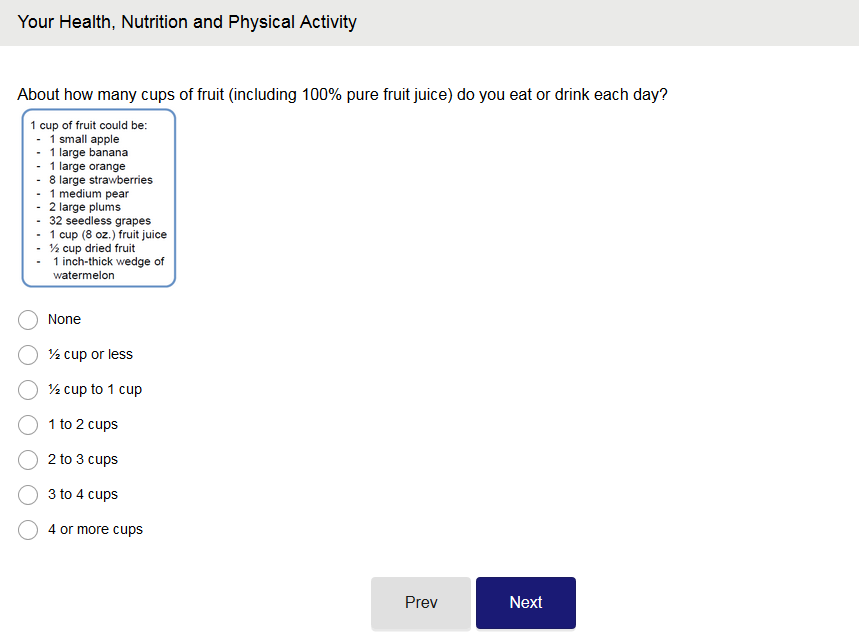
Task: Click the '32 seedless grapes' example line
Action: click(x=100, y=221)
